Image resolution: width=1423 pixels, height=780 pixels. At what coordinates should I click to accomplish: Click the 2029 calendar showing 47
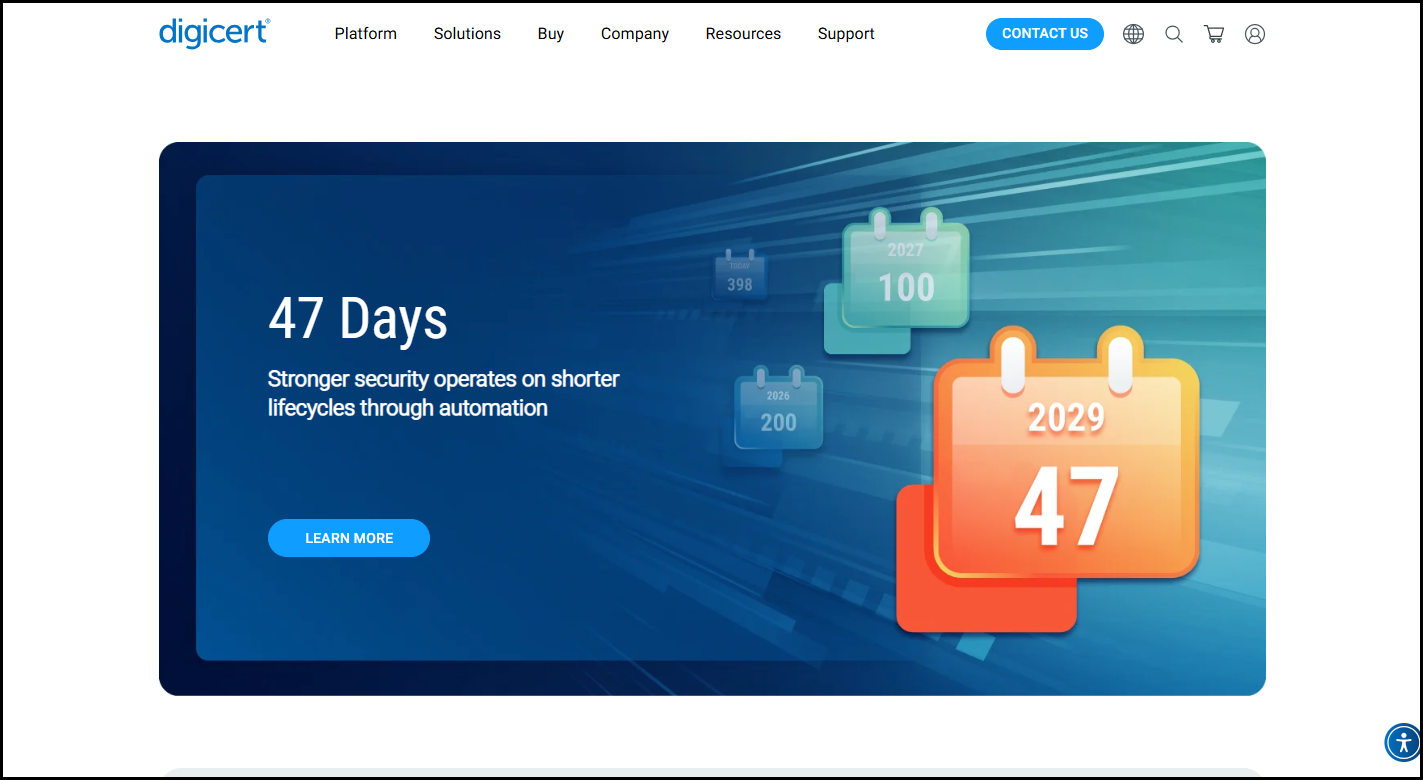(x=1065, y=460)
